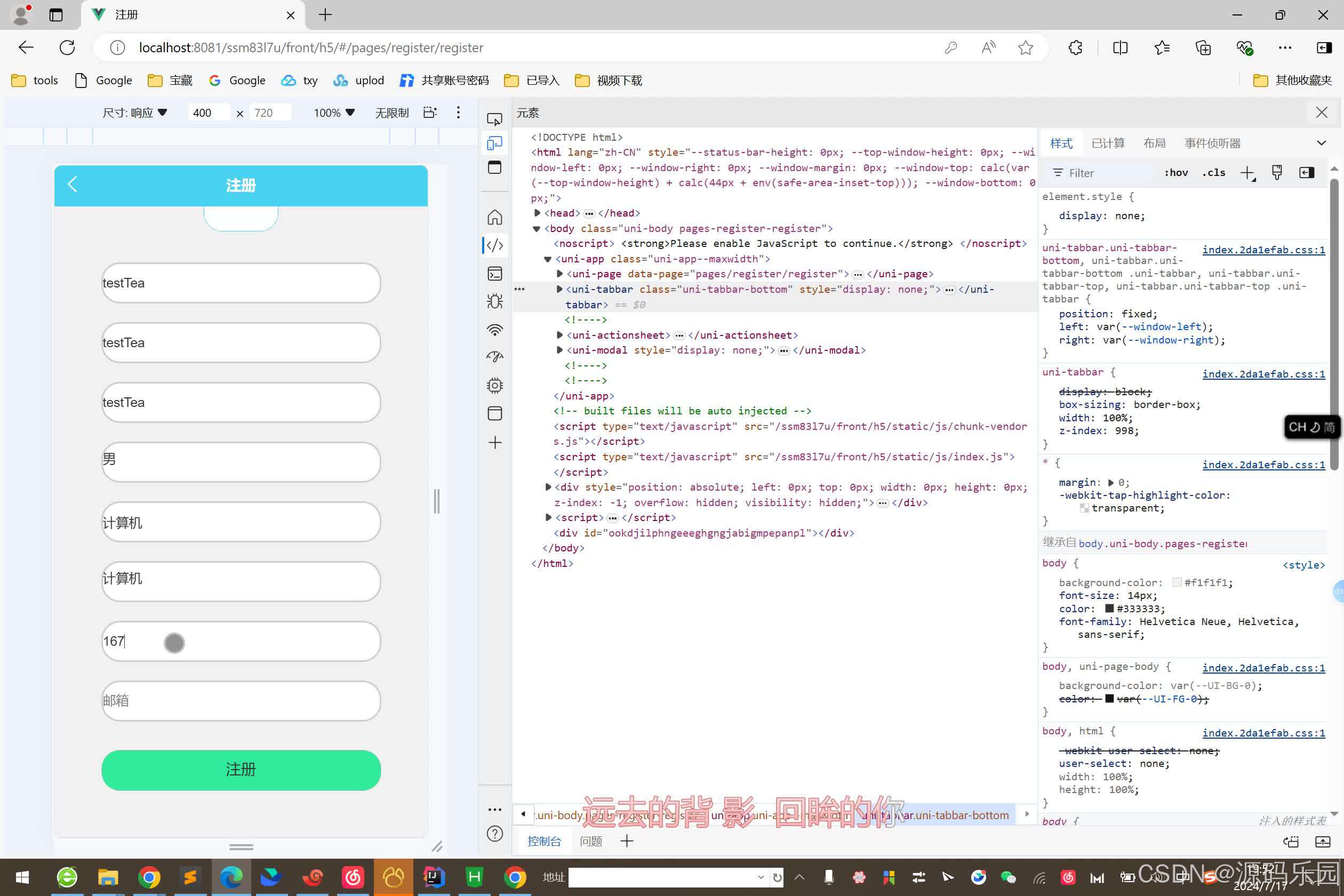
Task: Open the 100% zoom dropdown
Action: coord(333,113)
